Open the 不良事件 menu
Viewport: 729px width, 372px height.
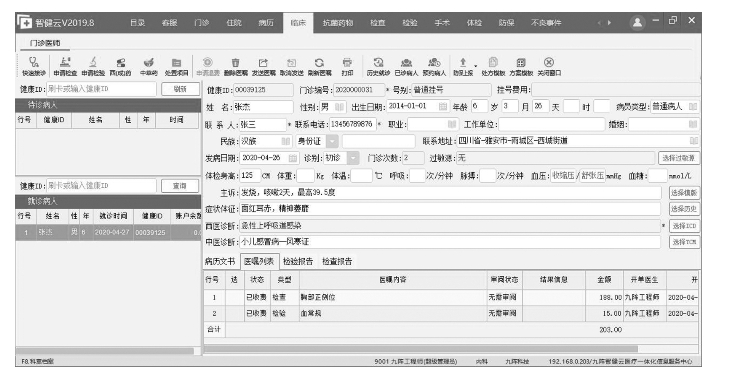[546, 23]
